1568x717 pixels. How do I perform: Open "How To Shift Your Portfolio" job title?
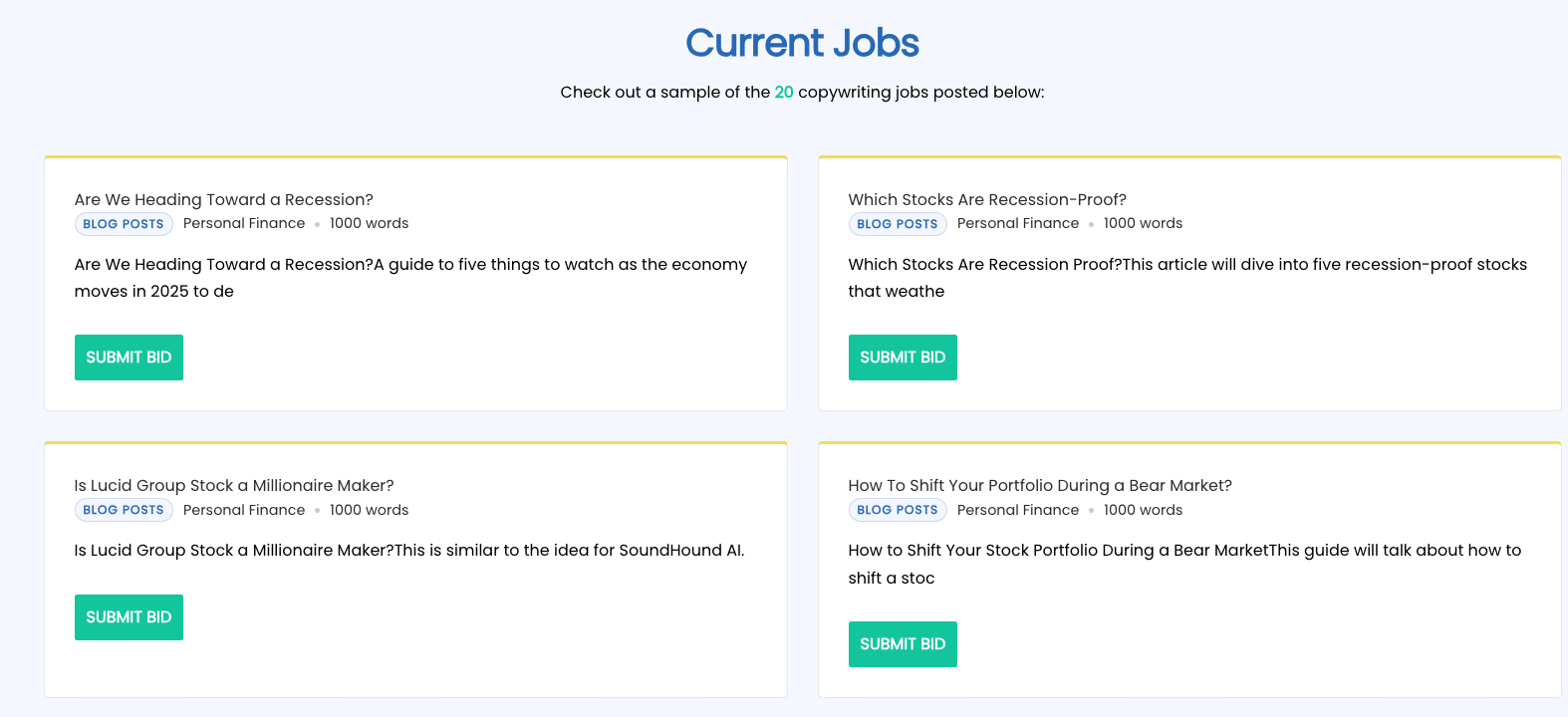(x=1039, y=485)
